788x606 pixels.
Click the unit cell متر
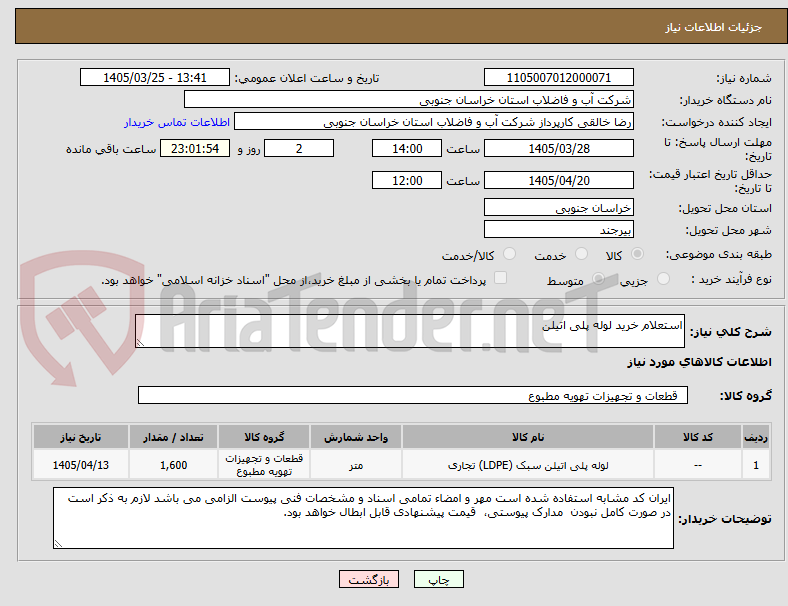click(x=356, y=465)
